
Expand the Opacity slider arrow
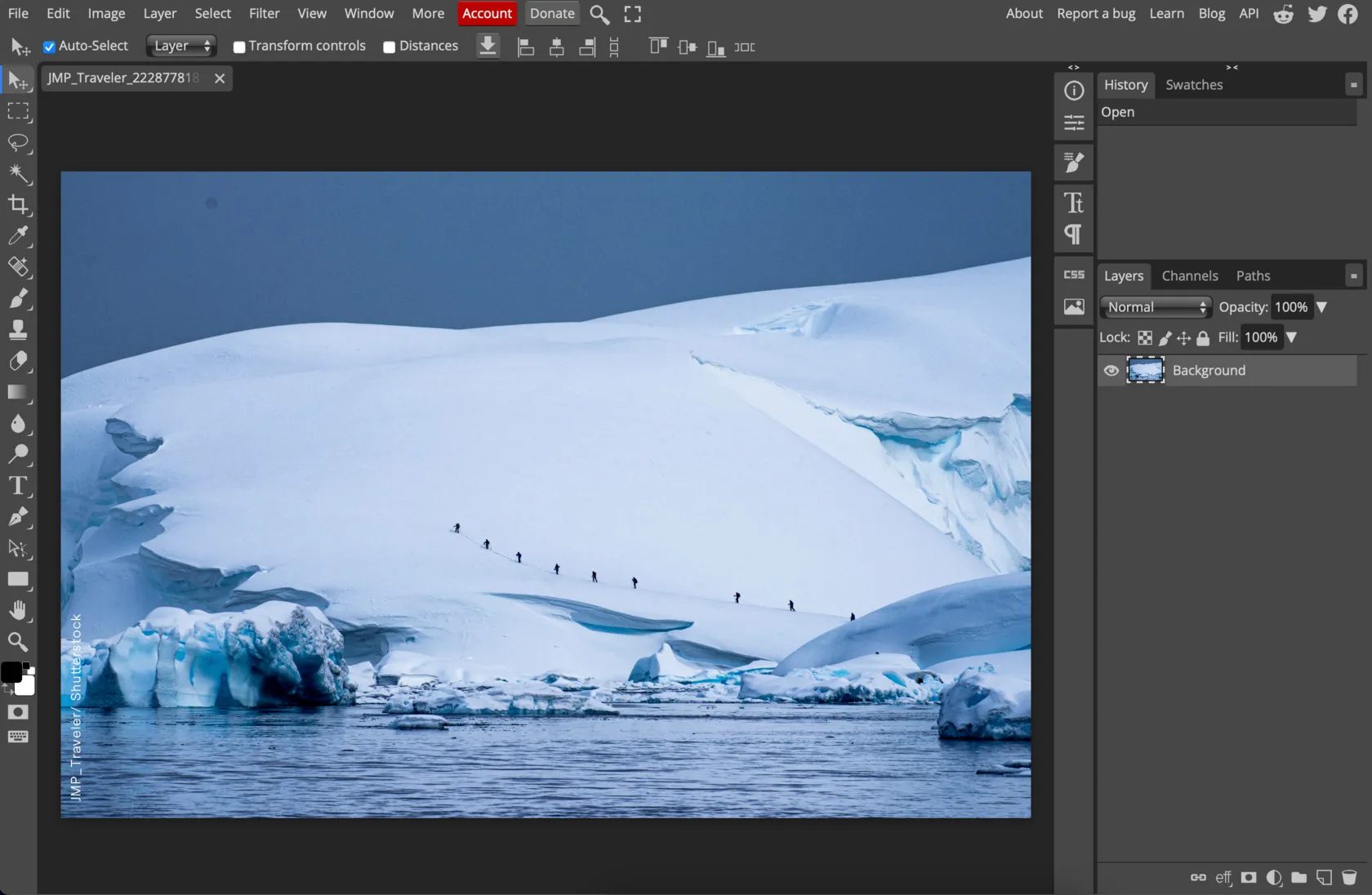point(1321,307)
